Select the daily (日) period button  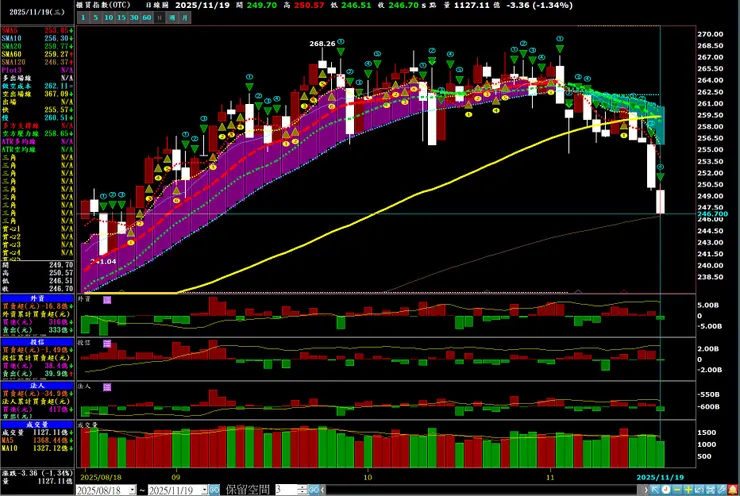point(160,17)
